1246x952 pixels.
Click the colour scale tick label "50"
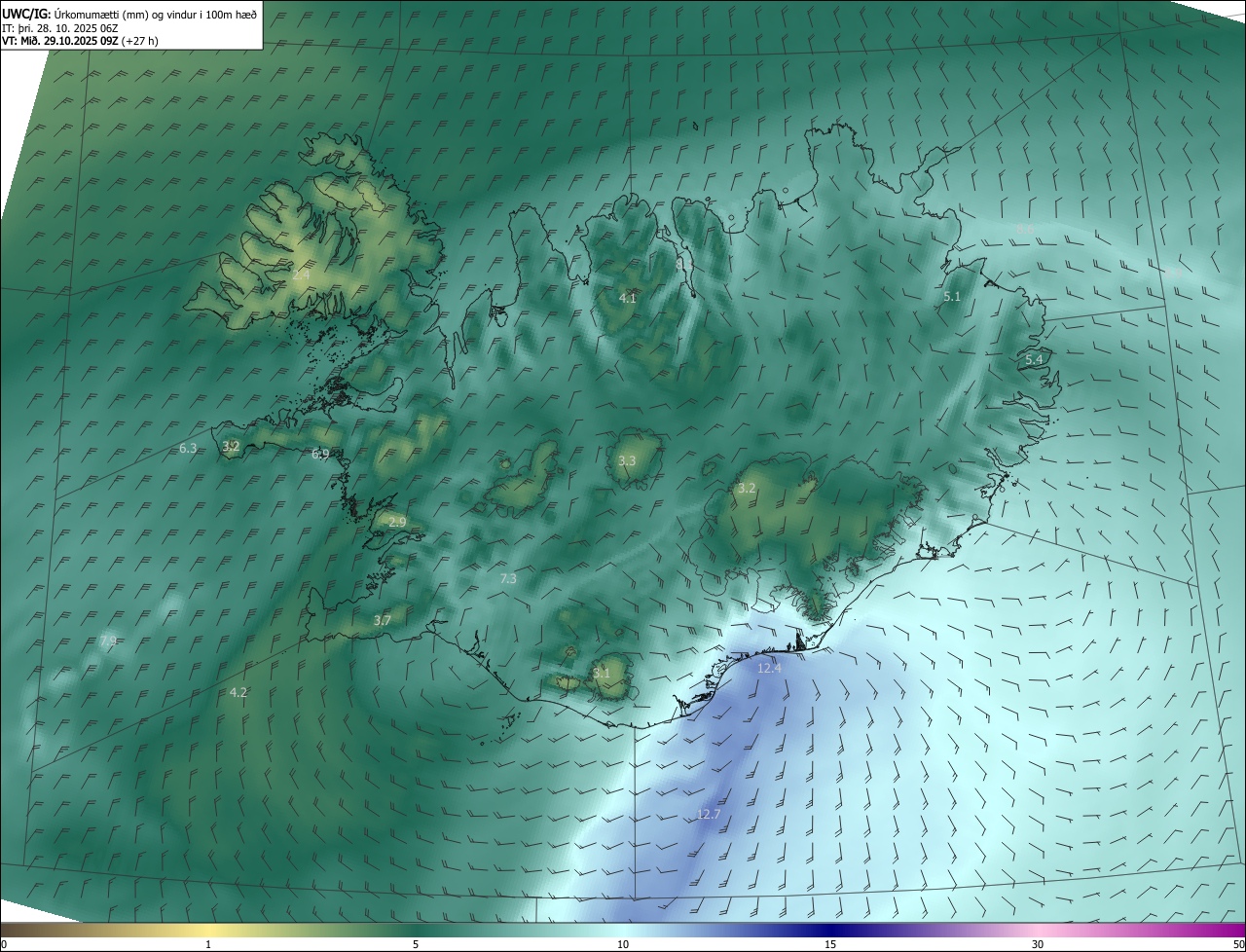(x=1239, y=944)
